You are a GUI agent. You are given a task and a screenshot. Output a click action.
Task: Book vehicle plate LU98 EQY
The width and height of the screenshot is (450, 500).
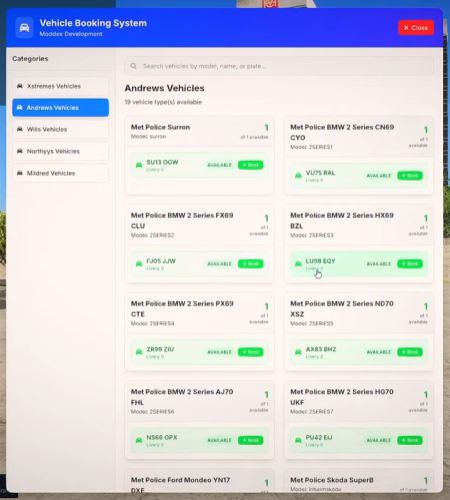410,264
